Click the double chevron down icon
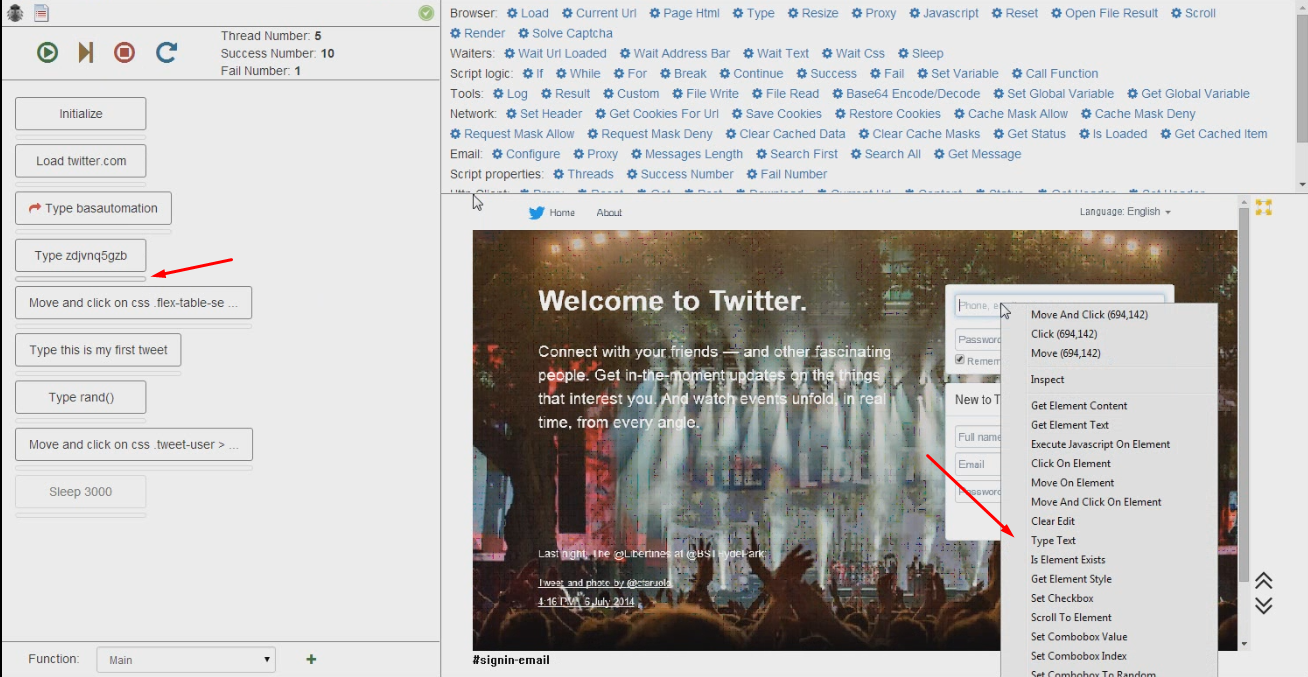Viewport: 1308px width, 677px height. click(x=1264, y=605)
